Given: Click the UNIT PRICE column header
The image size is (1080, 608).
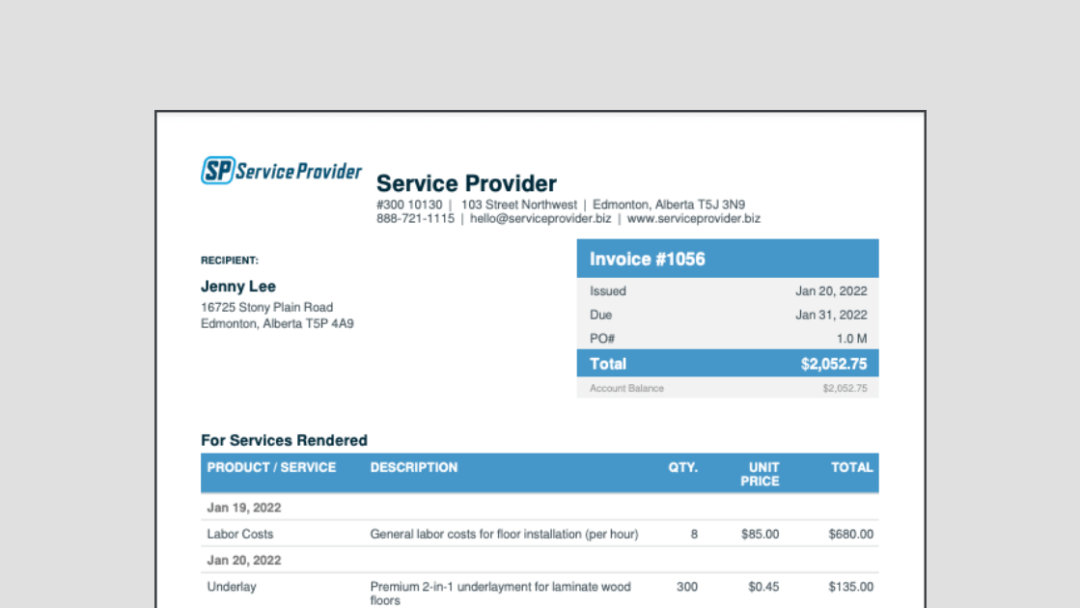Looking at the screenshot, I should coord(760,474).
